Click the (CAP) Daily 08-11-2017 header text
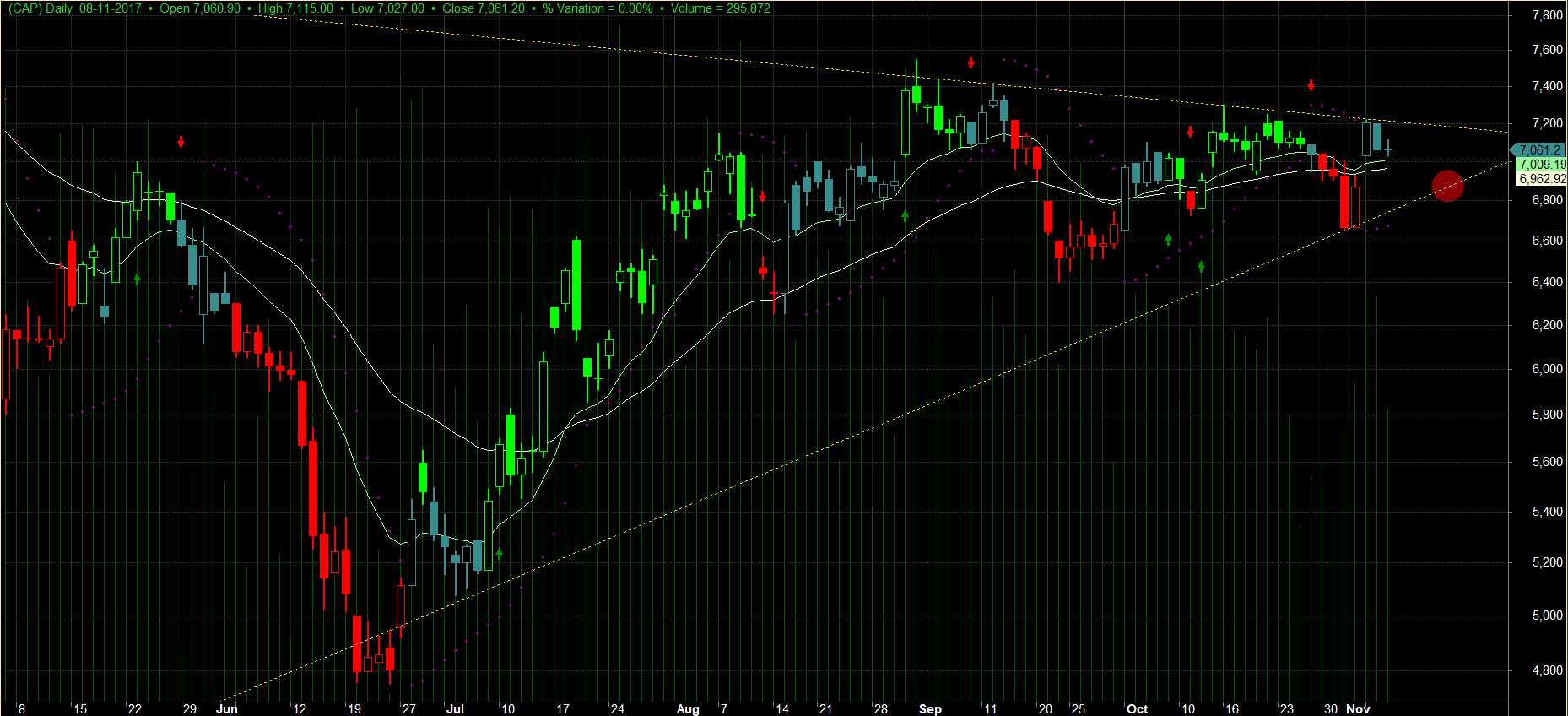 click(75, 8)
